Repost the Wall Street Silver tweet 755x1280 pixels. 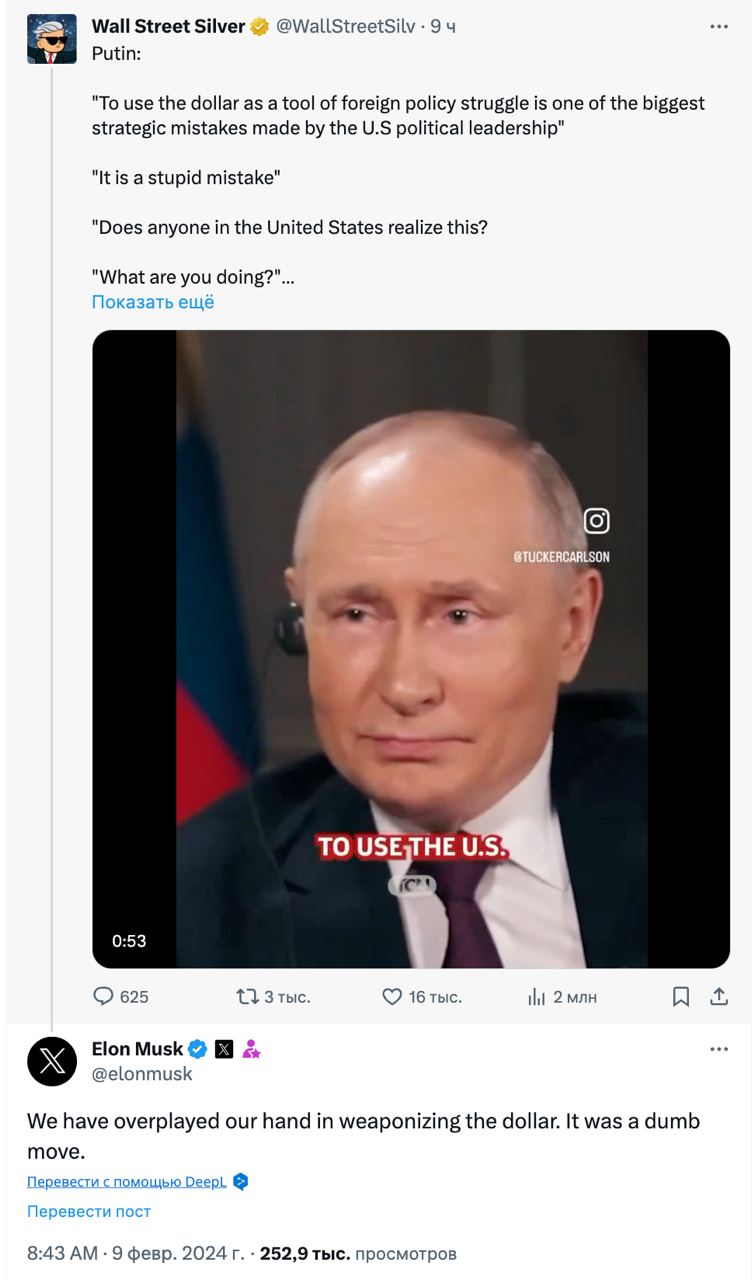[x=246, y=996]
